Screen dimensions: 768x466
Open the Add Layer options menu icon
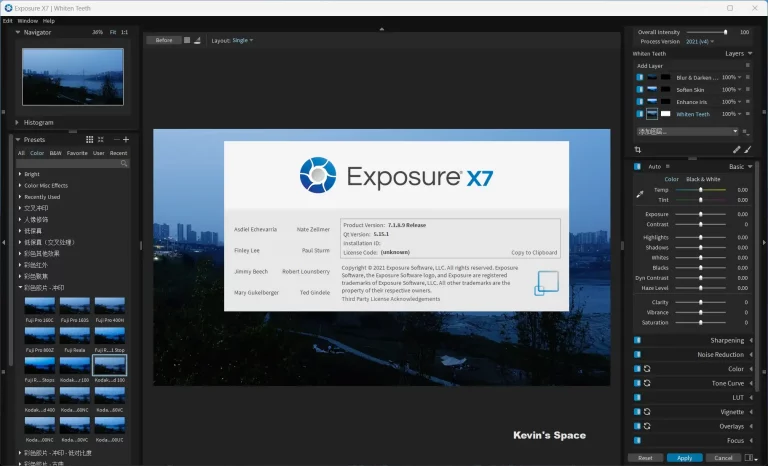coord(747,65)
